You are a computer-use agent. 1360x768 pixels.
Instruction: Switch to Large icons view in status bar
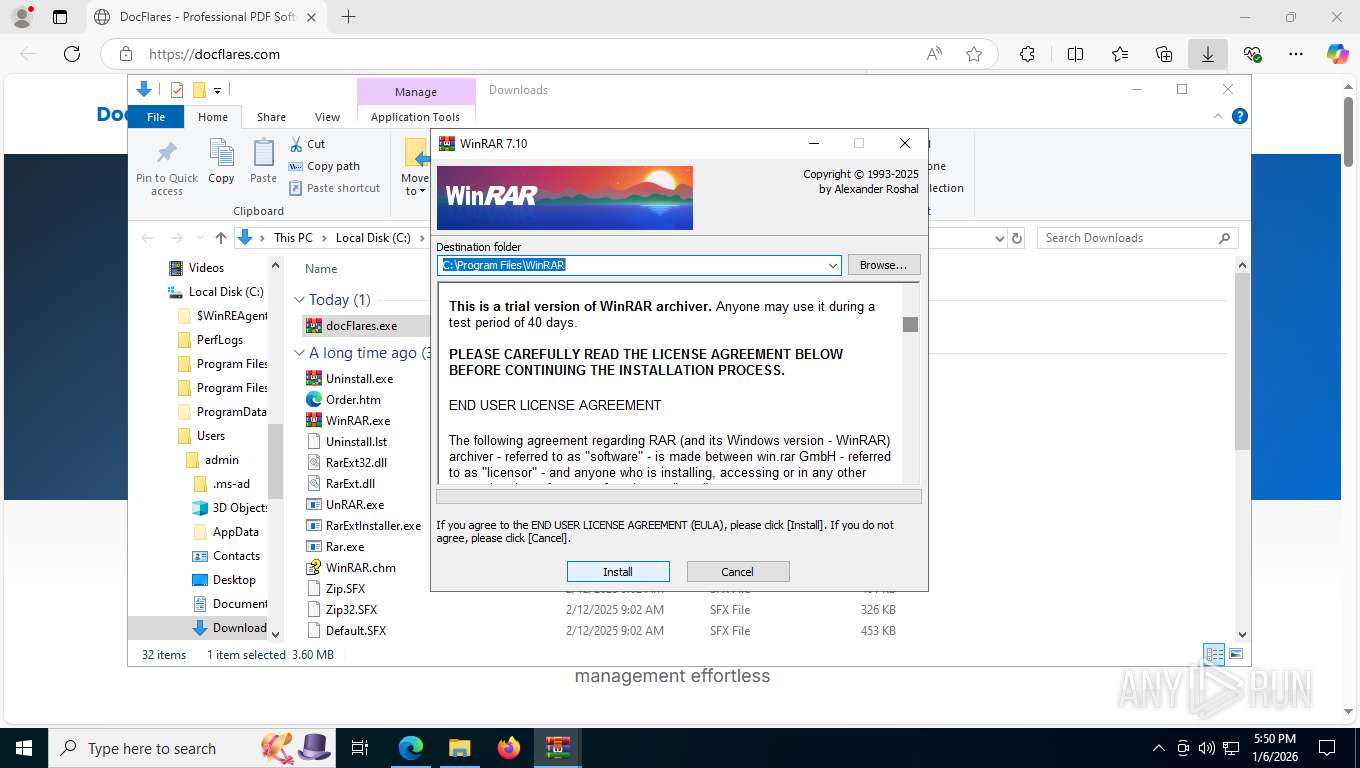coord(1236,655)
